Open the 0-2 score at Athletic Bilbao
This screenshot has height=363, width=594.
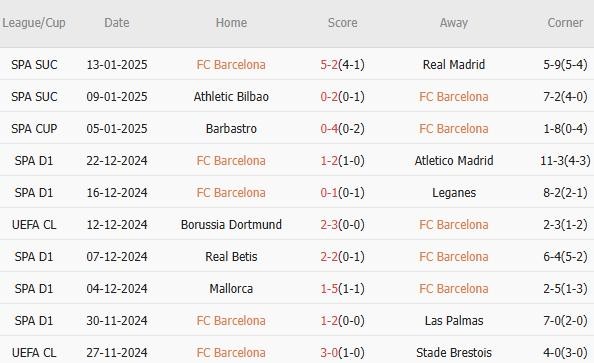click(x=329, y=97)
